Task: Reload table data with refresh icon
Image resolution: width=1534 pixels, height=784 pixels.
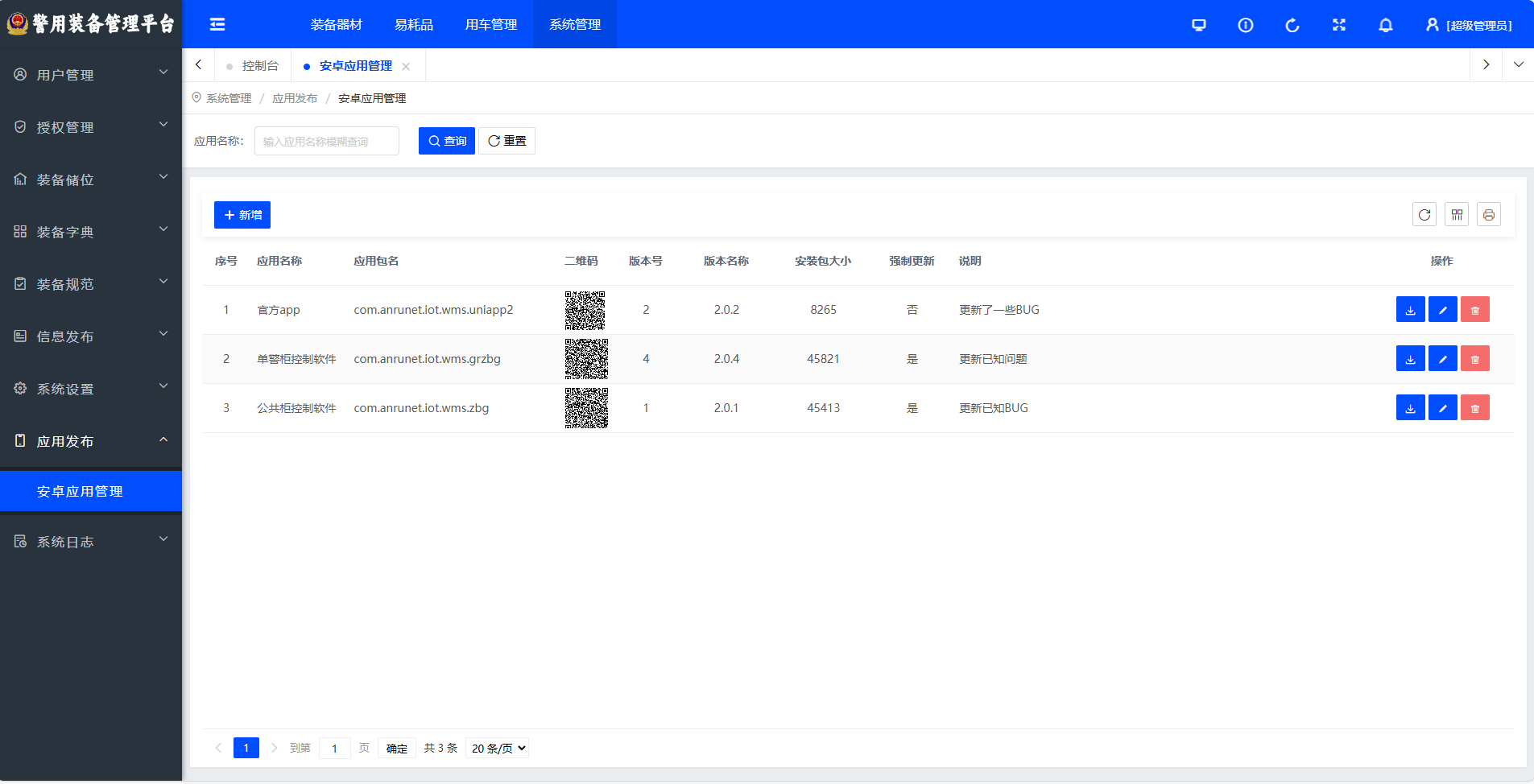Action: 1424,215
